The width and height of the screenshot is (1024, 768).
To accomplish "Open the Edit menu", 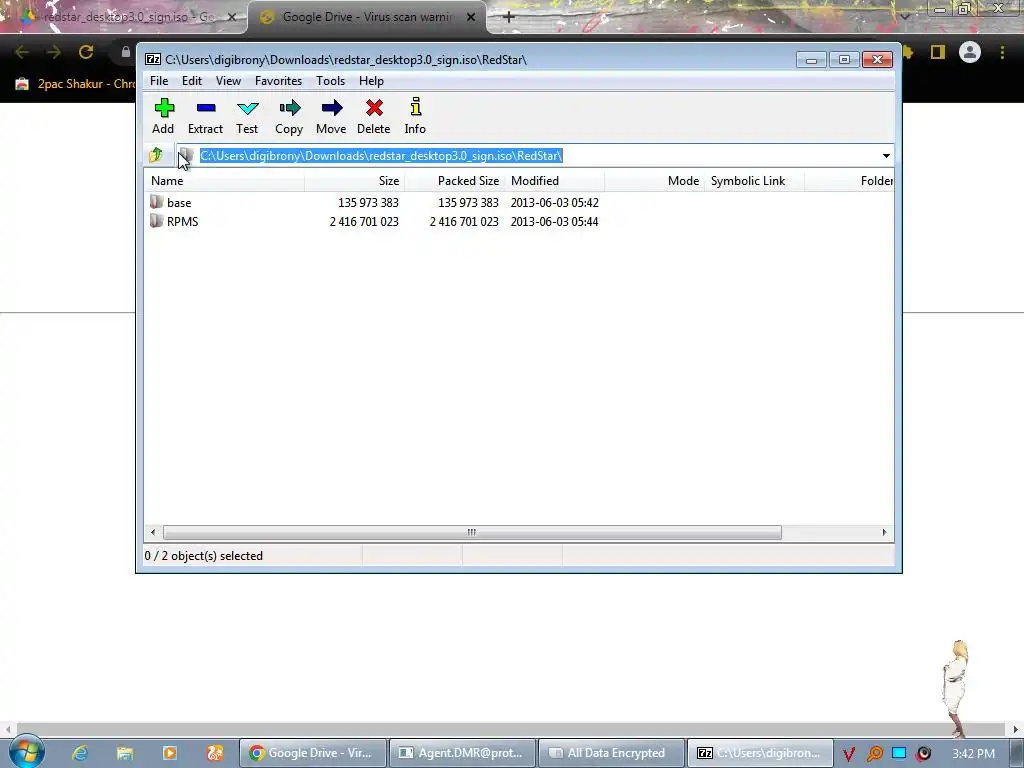I will (192, 81).
